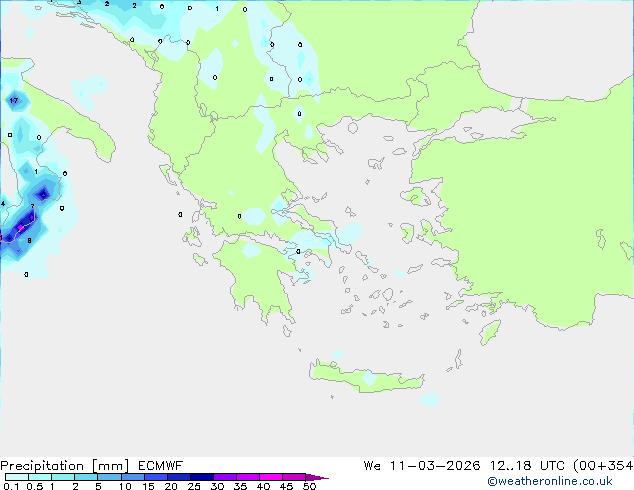Click the legend label '40'
634x490 pixels.
tap(263, 486)
